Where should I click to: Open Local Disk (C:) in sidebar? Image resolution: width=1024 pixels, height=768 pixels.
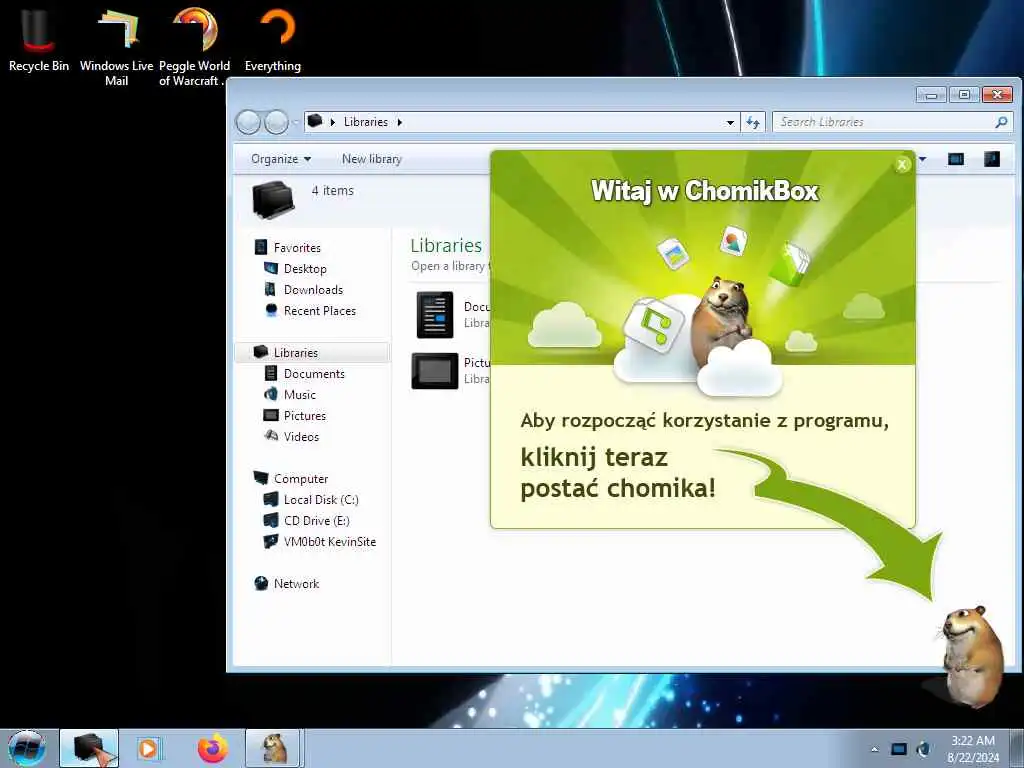coord(321,500)
